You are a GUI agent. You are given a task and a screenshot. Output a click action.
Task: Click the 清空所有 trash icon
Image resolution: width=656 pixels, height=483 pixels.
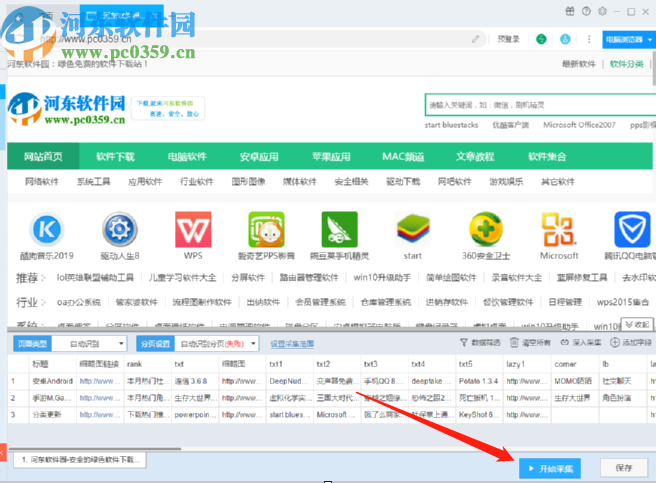point(514,342)
